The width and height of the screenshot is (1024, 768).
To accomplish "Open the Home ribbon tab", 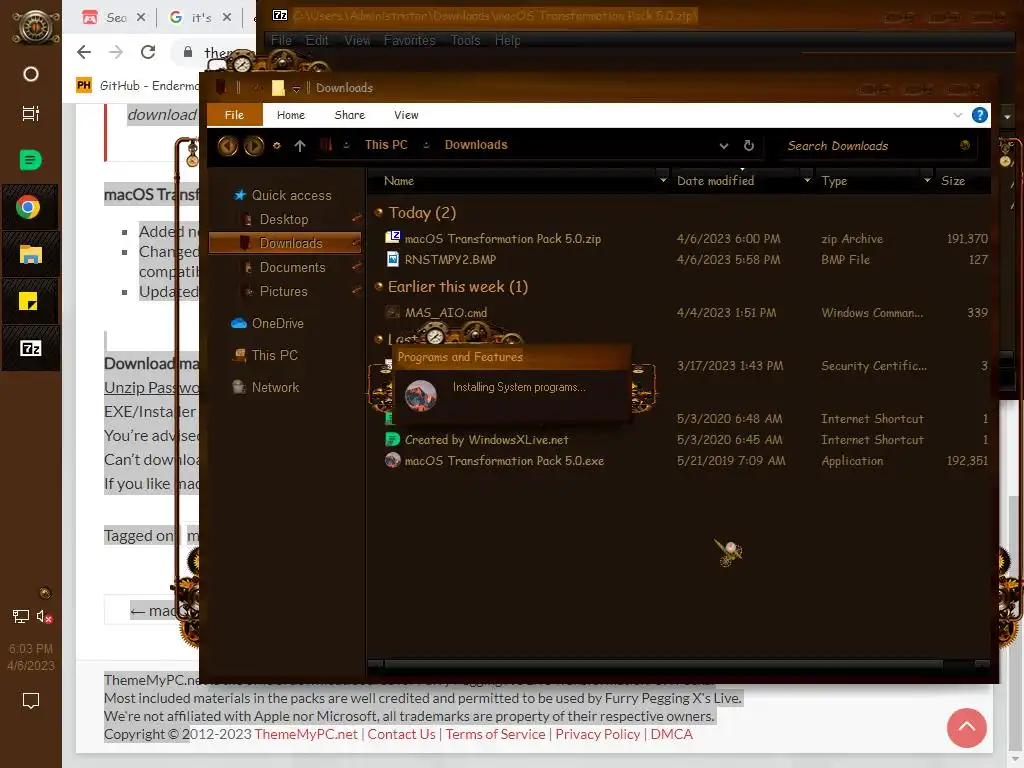I will [x=291, y=115].
